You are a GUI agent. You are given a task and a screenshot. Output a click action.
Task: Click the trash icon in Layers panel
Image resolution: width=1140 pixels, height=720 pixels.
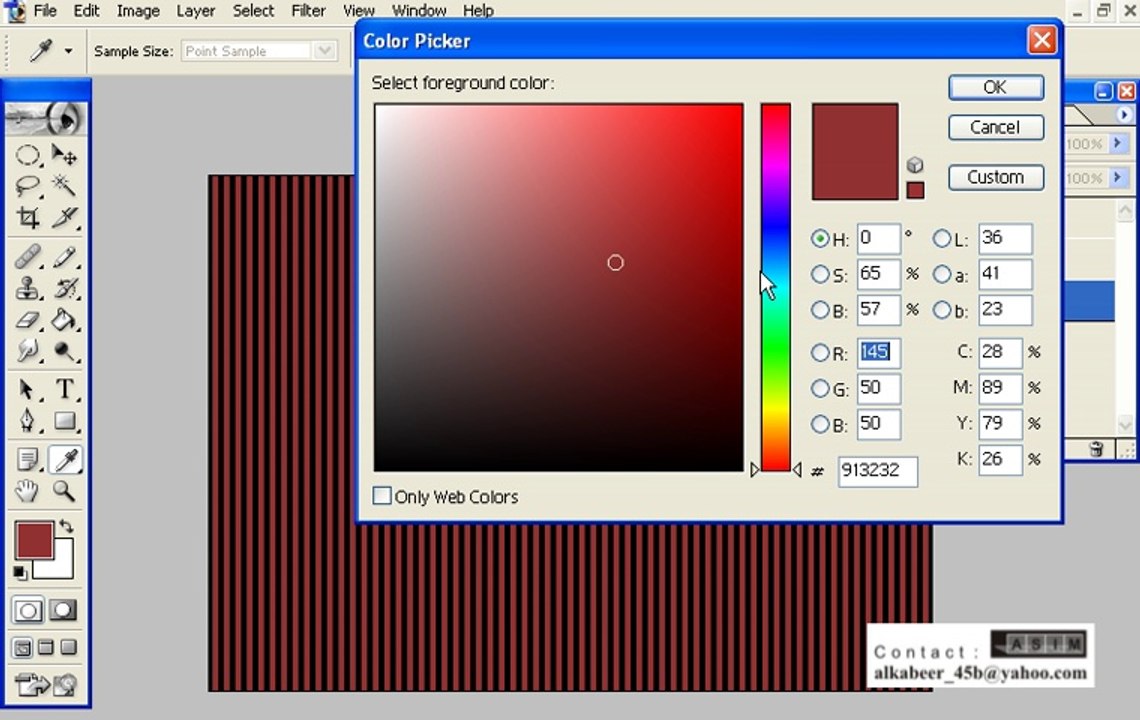coord(1096,449)
